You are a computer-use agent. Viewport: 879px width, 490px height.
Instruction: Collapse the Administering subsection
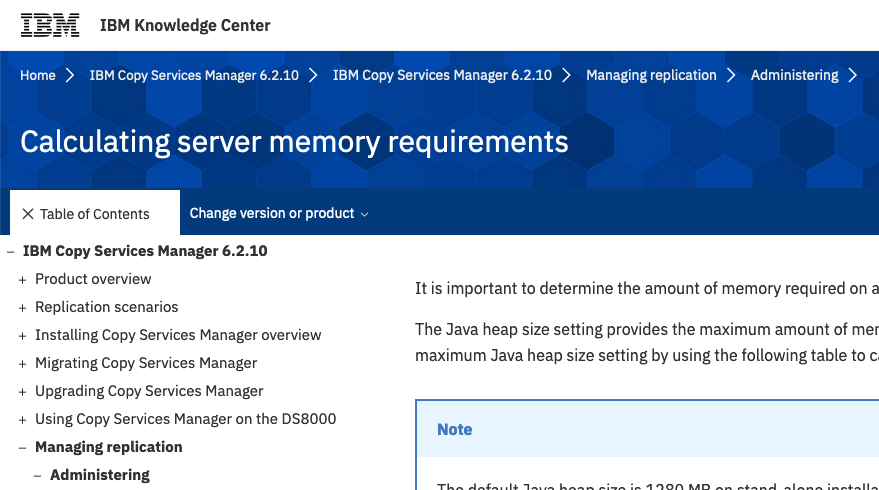(x=37, y=476)
